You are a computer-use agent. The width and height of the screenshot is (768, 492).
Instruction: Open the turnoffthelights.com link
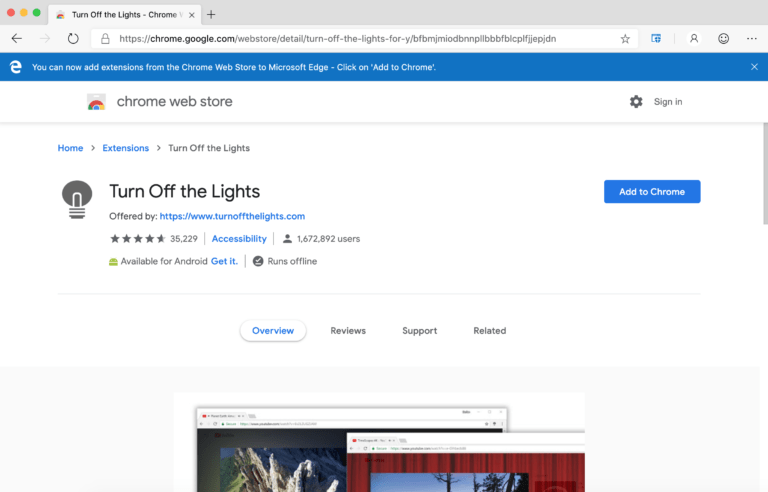[232, 216]
